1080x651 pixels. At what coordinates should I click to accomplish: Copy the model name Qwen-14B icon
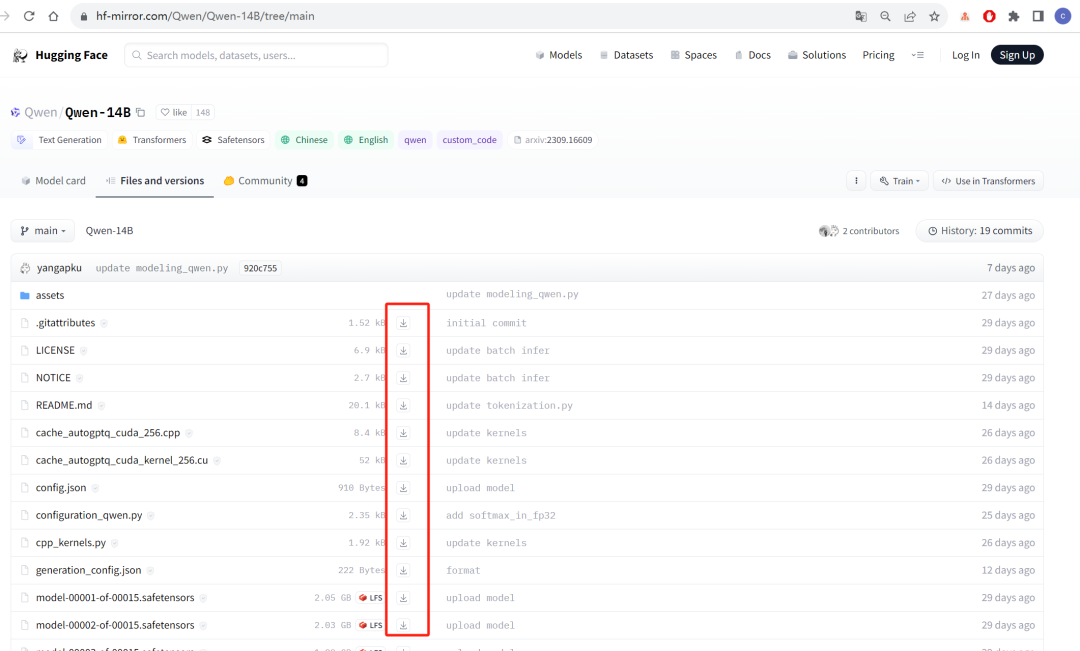click(x=141, y=112)
